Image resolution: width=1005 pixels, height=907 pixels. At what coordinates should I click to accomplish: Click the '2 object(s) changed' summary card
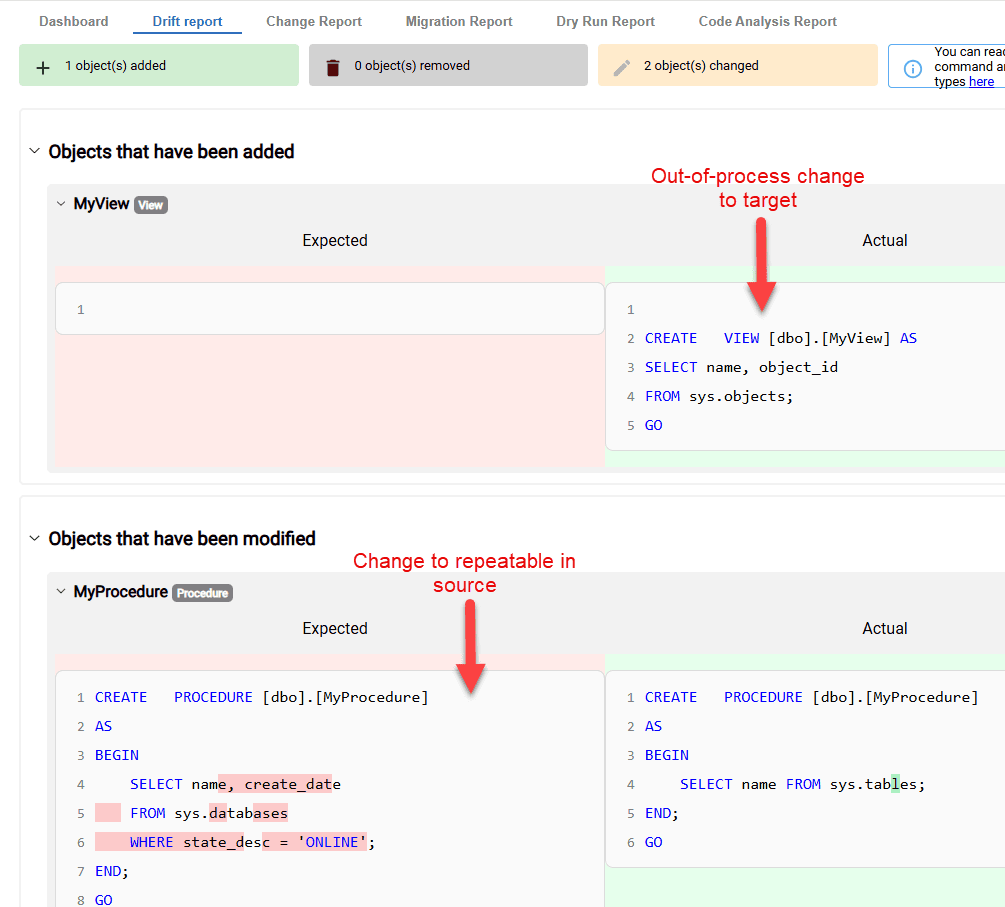click(738, 65)
